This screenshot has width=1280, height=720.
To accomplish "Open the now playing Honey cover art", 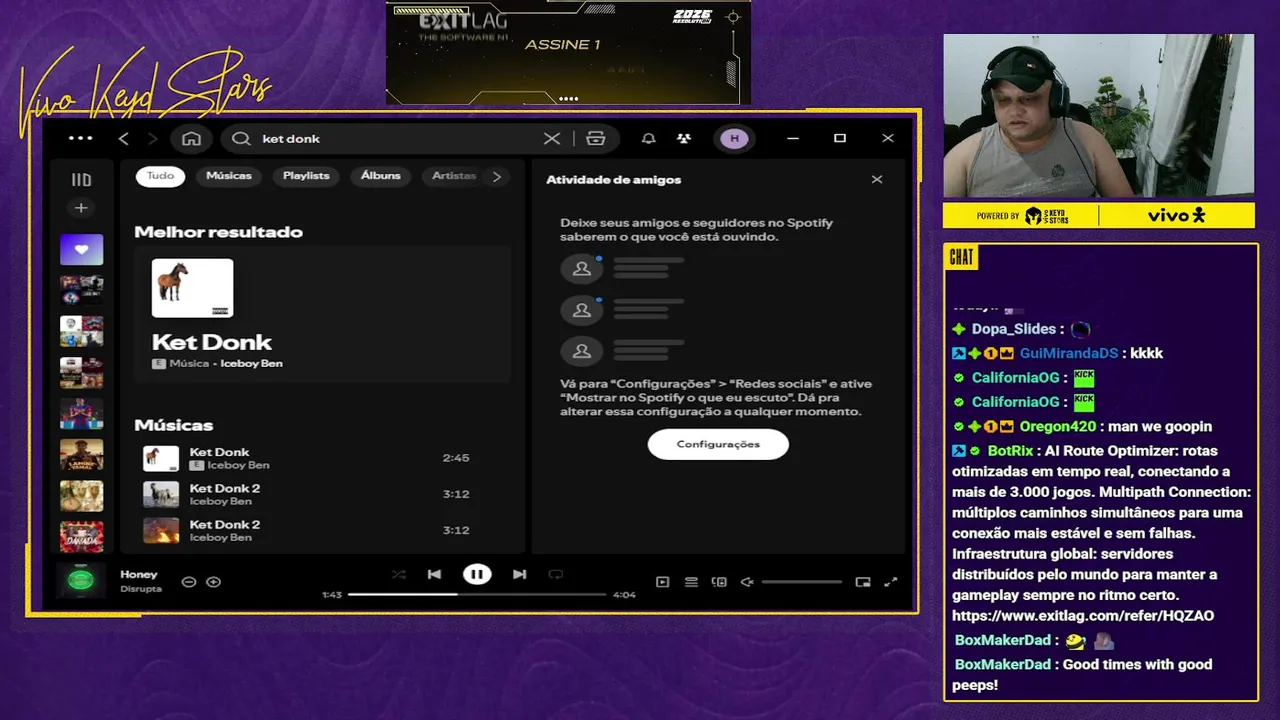I will coord(81,580).
